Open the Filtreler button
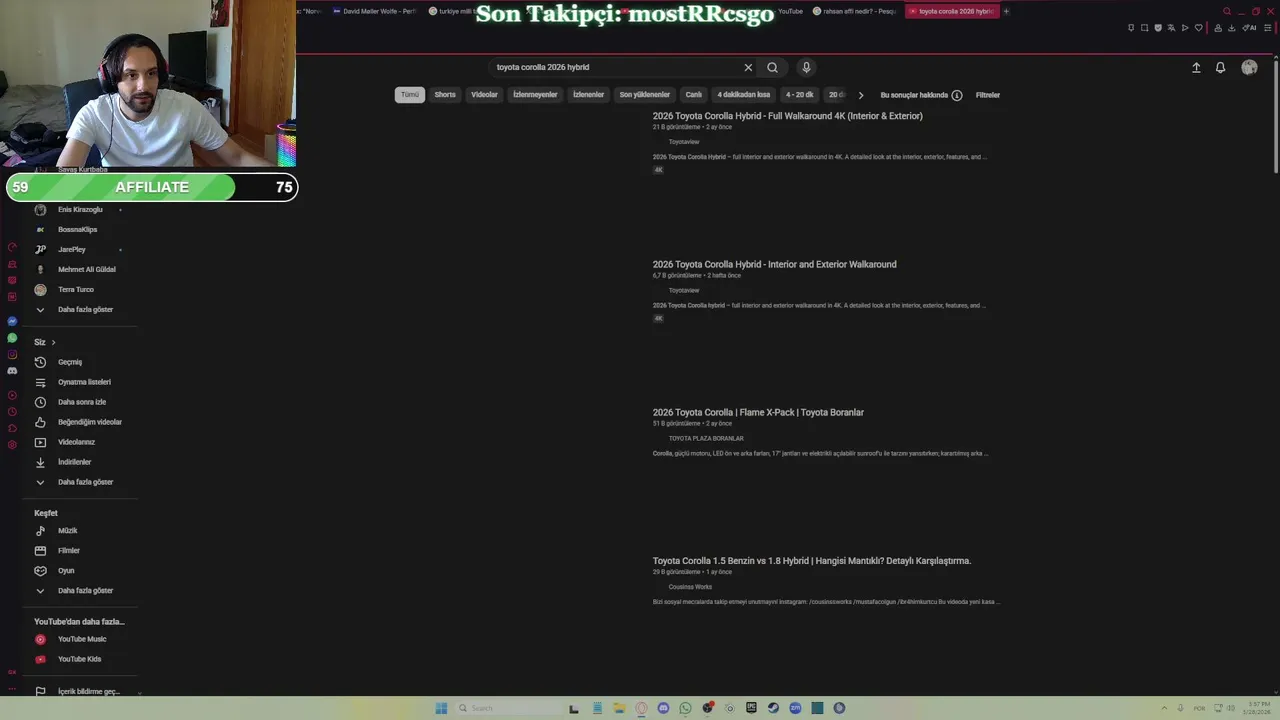1280x720 pixels. (x=988, y=95)
